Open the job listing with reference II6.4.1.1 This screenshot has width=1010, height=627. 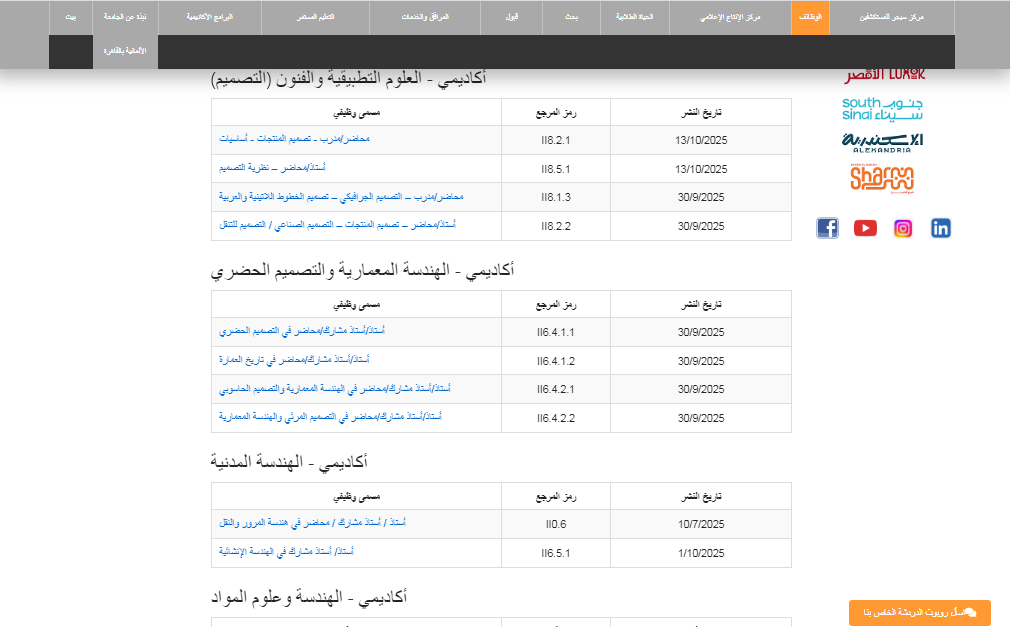tap(302, 331)
